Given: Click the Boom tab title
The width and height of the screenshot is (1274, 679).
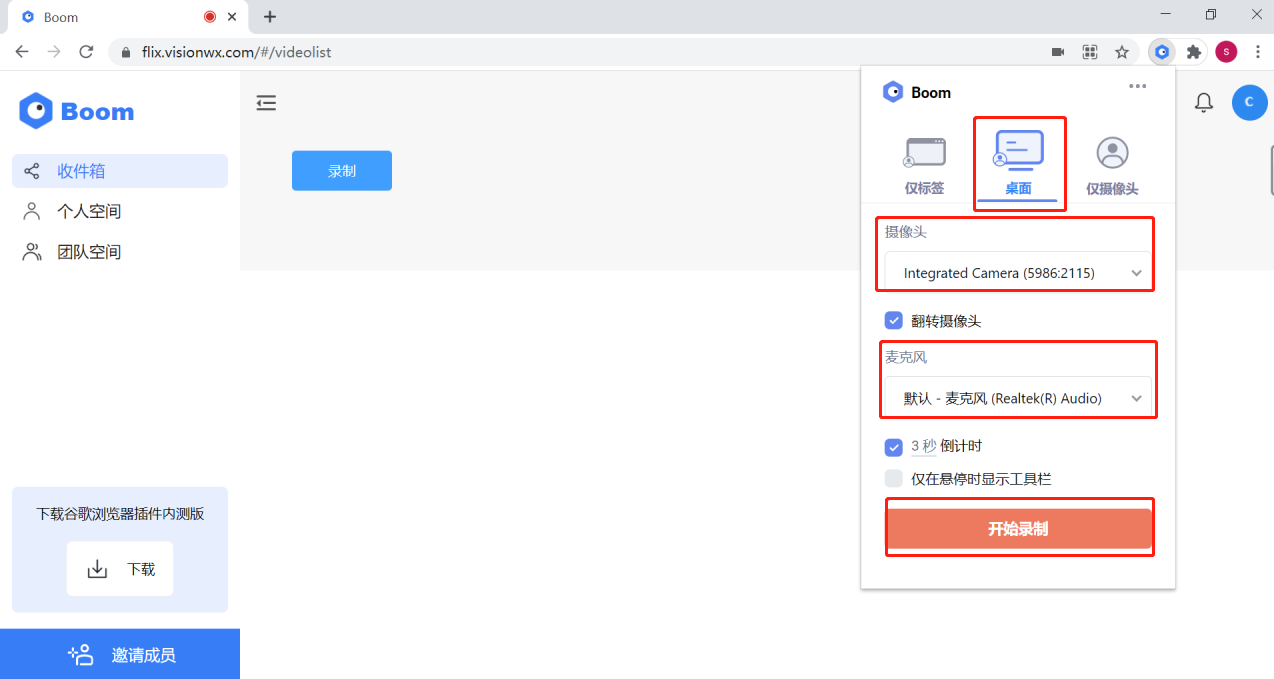Looking at the screenshot, I should pyautogui.click(x=61, y=17).
